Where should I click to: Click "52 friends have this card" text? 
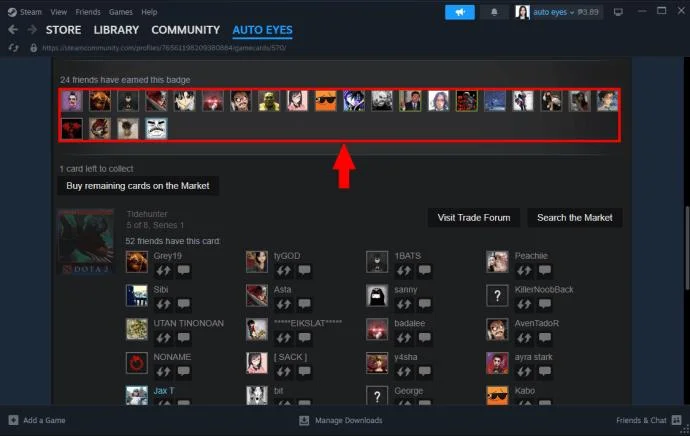point(172,241)
